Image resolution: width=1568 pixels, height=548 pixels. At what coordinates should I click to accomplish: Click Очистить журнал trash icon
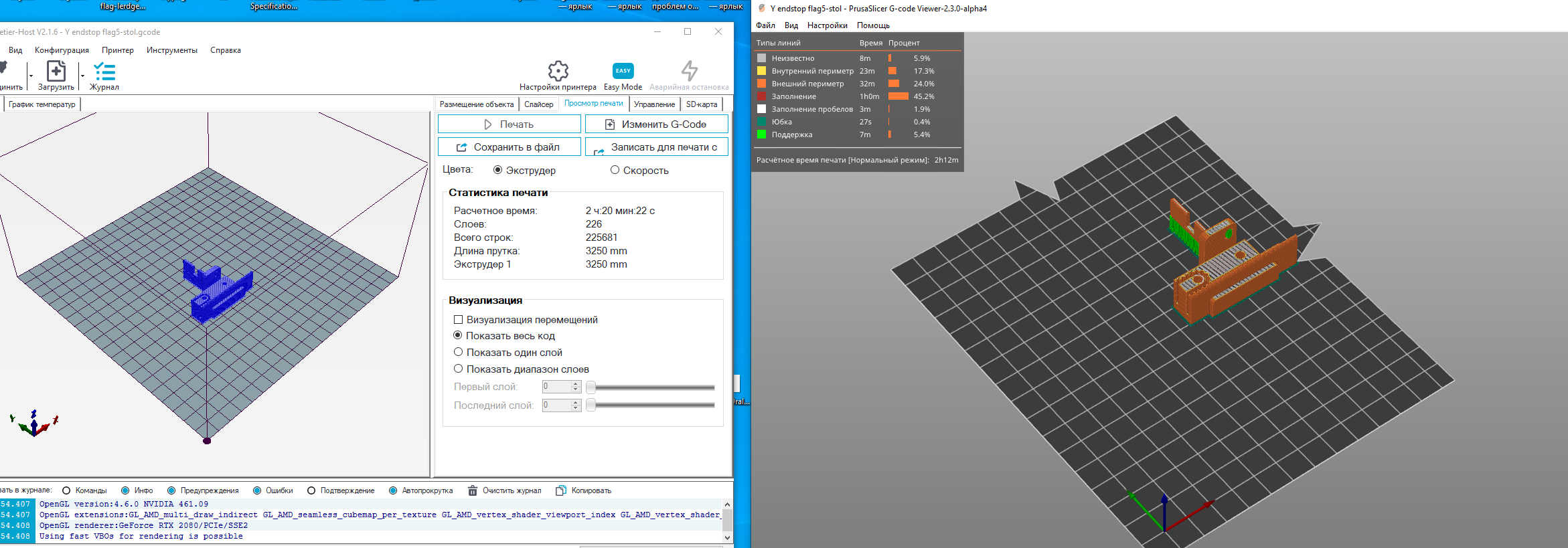click(473, 490)
